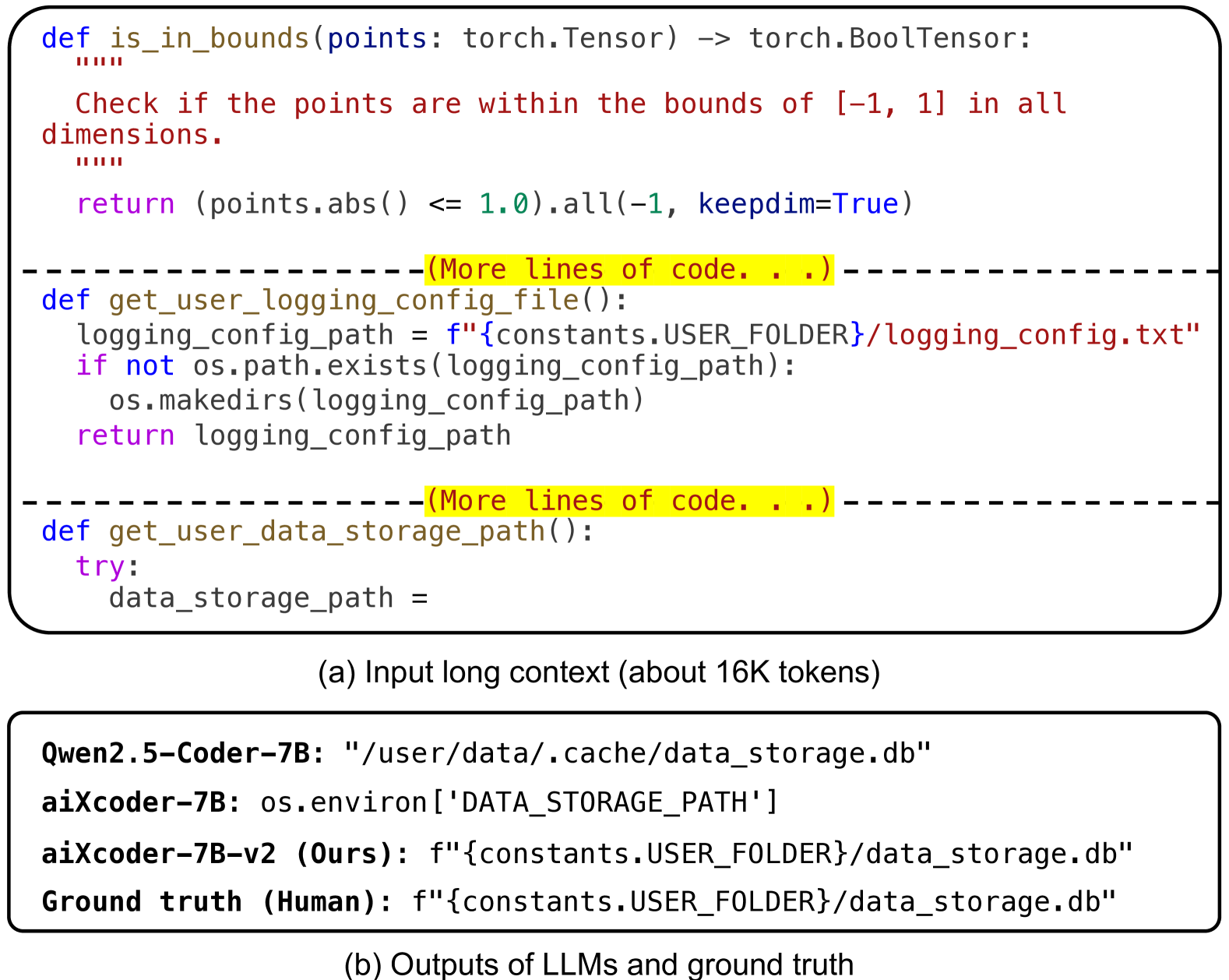Click the "Ground truth (Human):" label

point(217,901)
